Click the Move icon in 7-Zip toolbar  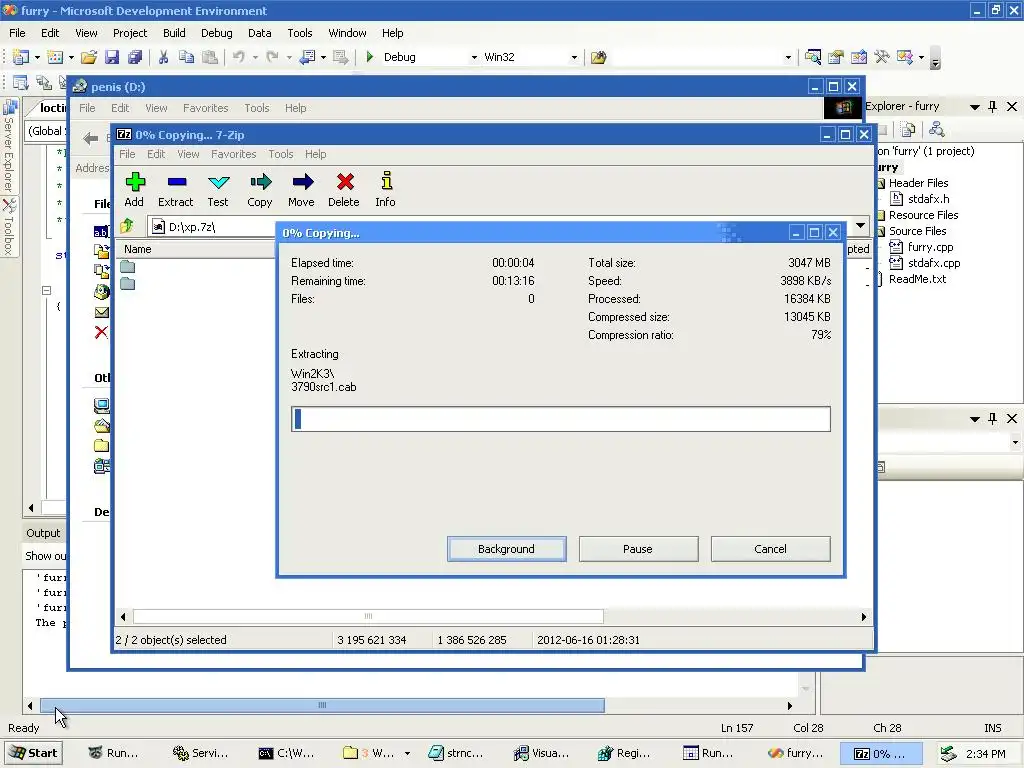pos(302,182)
